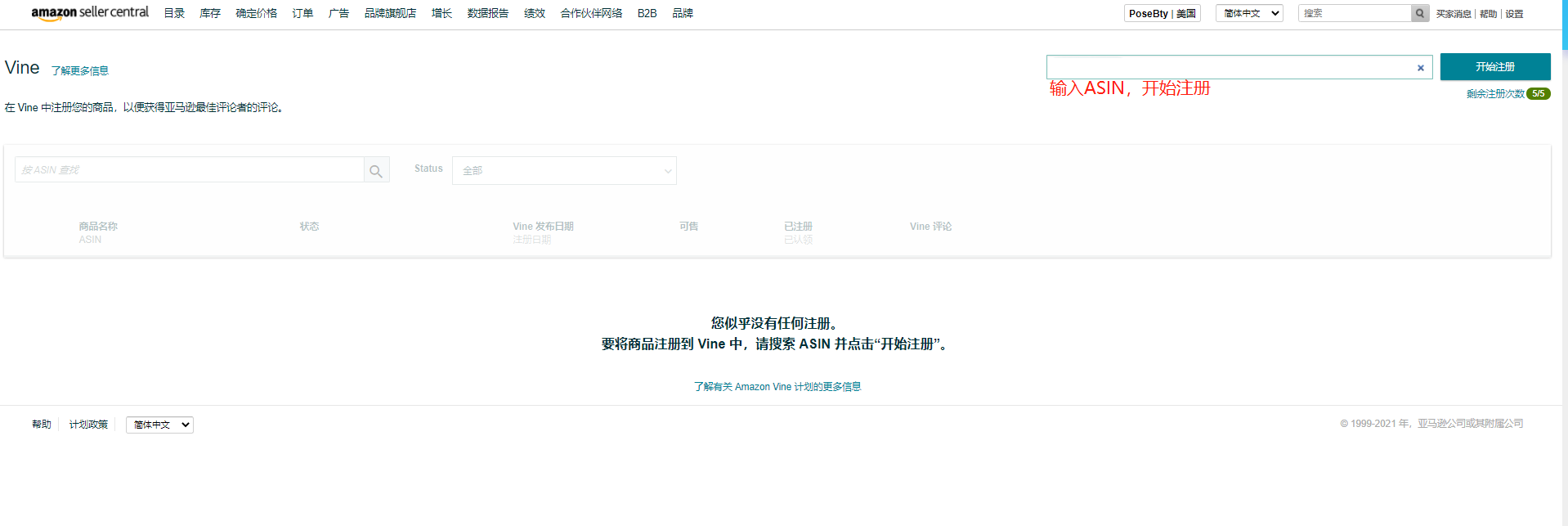Open the footer 计划政策 link

coord(88,424)
